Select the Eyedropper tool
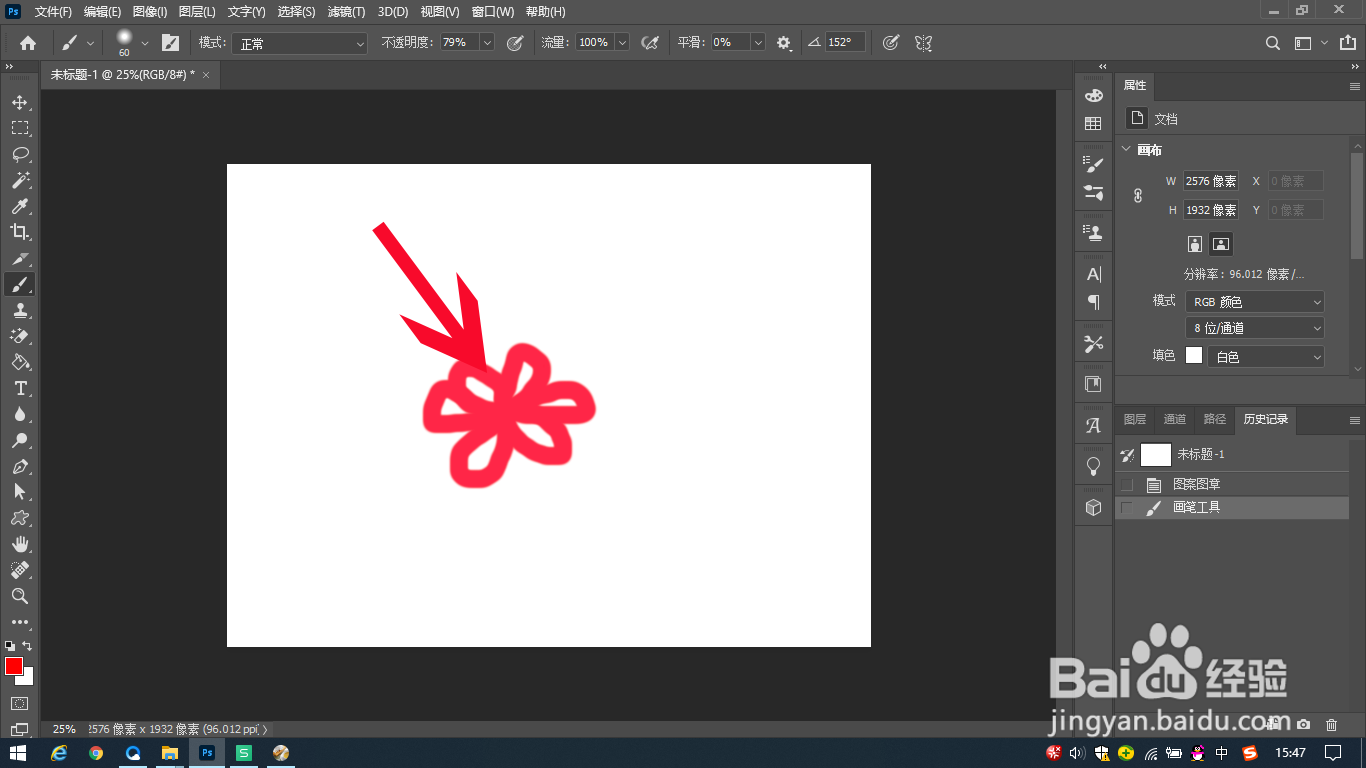The image size is (1366, 768). point(20,206)
